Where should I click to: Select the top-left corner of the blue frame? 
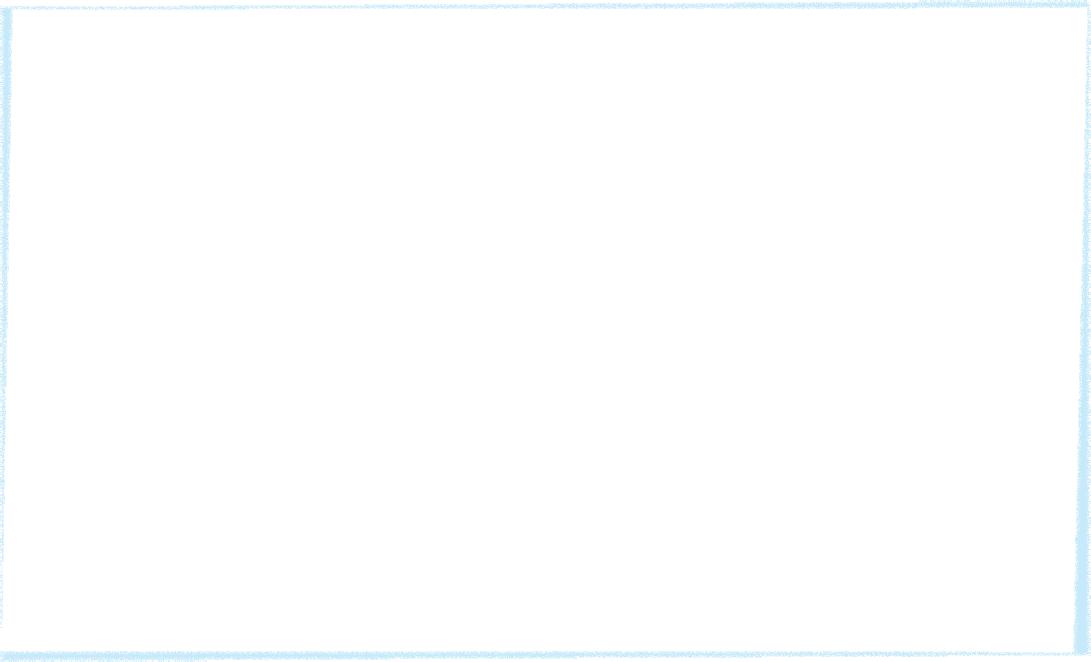point(6,7)
